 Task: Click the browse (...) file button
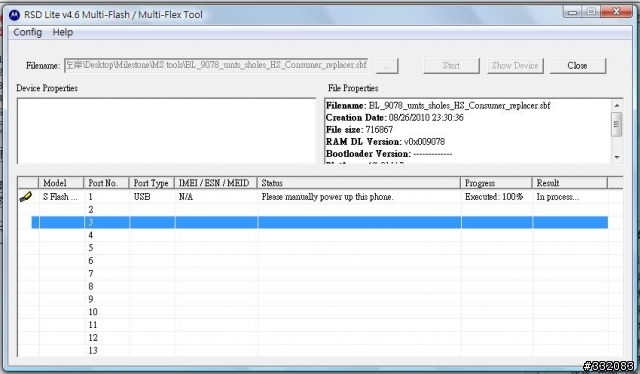[x=387, y=66]
